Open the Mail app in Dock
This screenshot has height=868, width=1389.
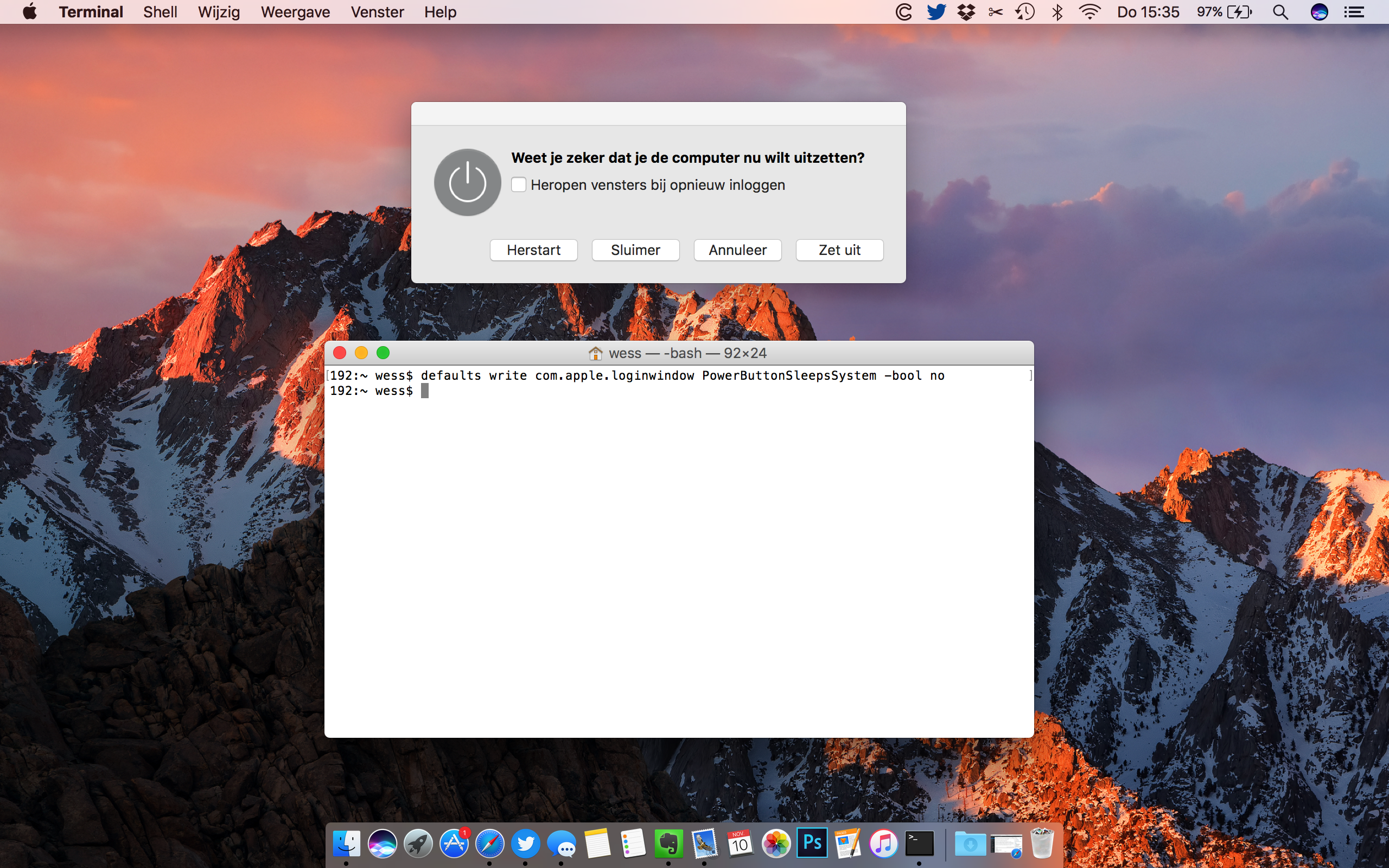704,844
